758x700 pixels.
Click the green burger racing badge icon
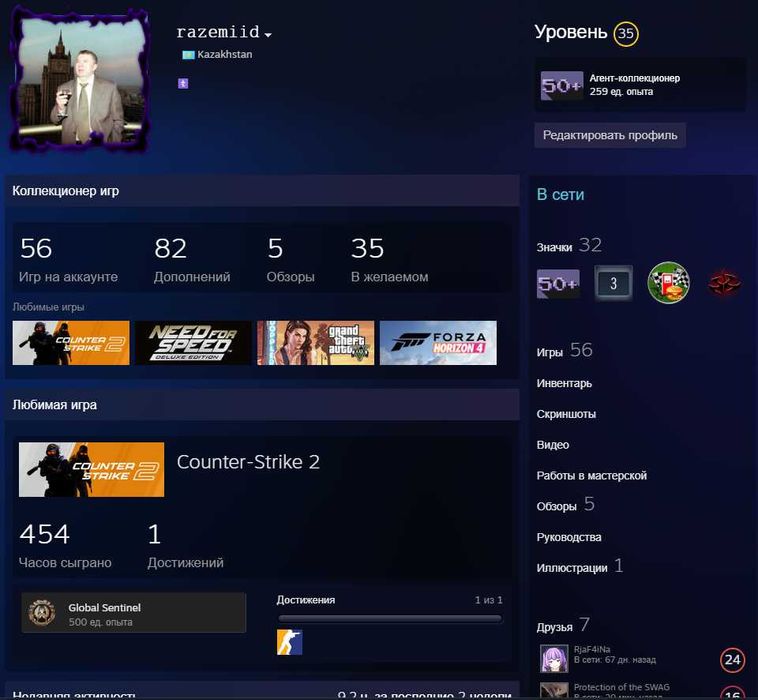[669, 283]
